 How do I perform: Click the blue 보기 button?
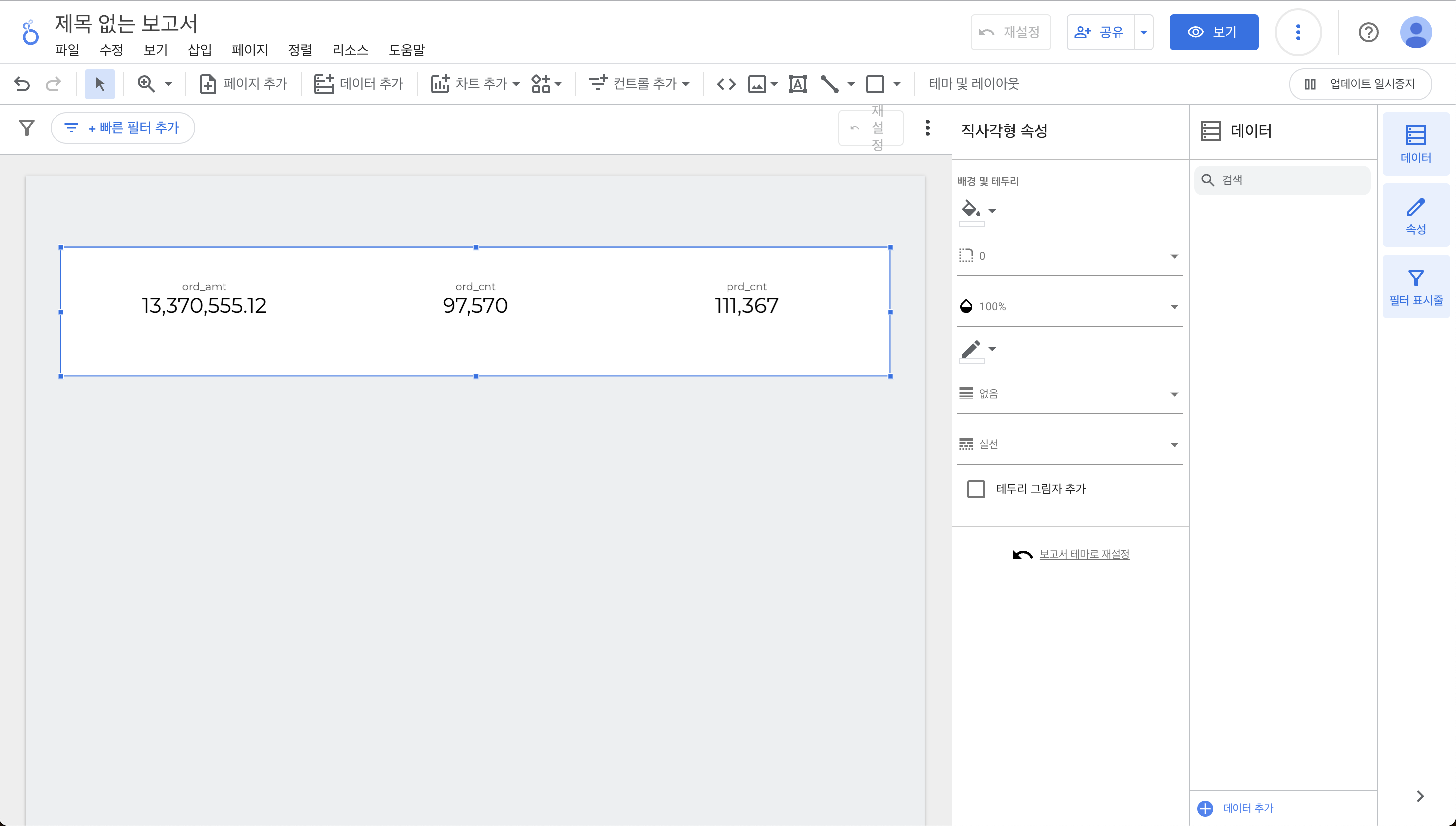[1213, 32]
